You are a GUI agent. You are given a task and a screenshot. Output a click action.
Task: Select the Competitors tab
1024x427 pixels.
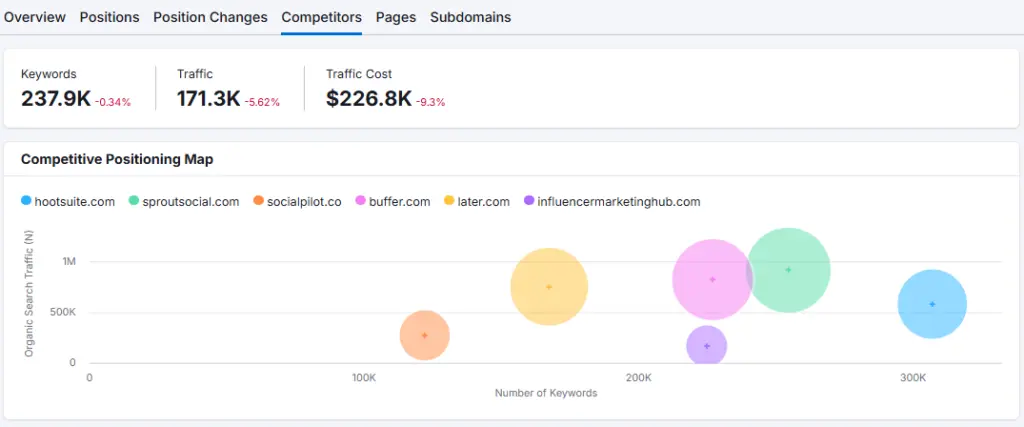(321, 17)
